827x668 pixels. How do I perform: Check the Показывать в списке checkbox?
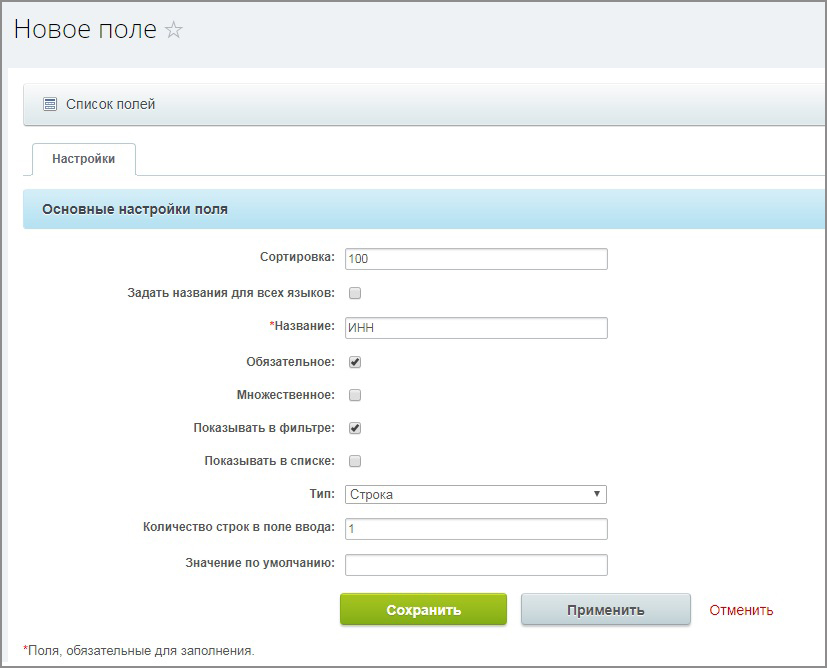tap(354, 461)
